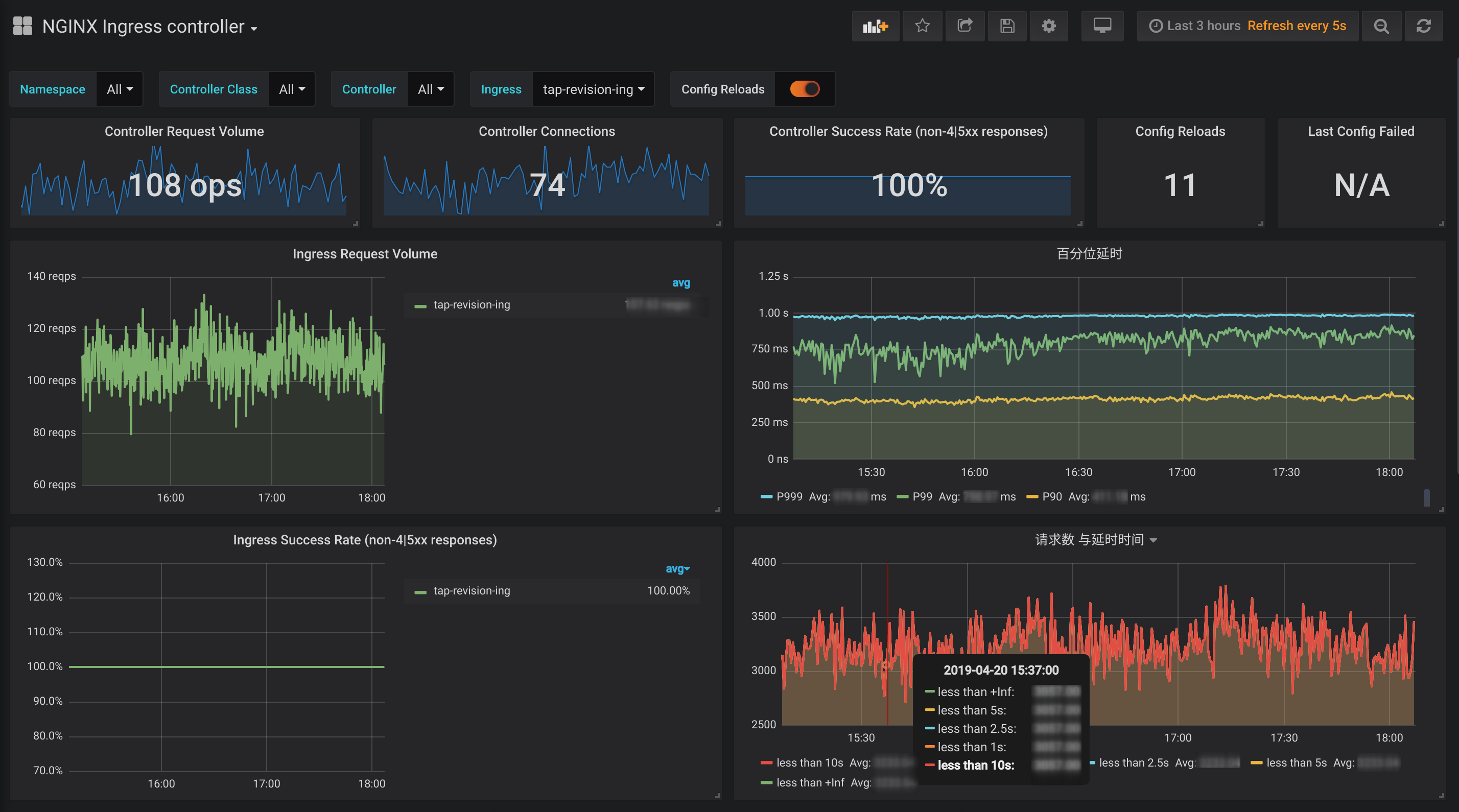The width and height of the screenshot is (1459, 812).
Task: Open Ingress Request Volume panel title
Action: click(x=365, y=254)
